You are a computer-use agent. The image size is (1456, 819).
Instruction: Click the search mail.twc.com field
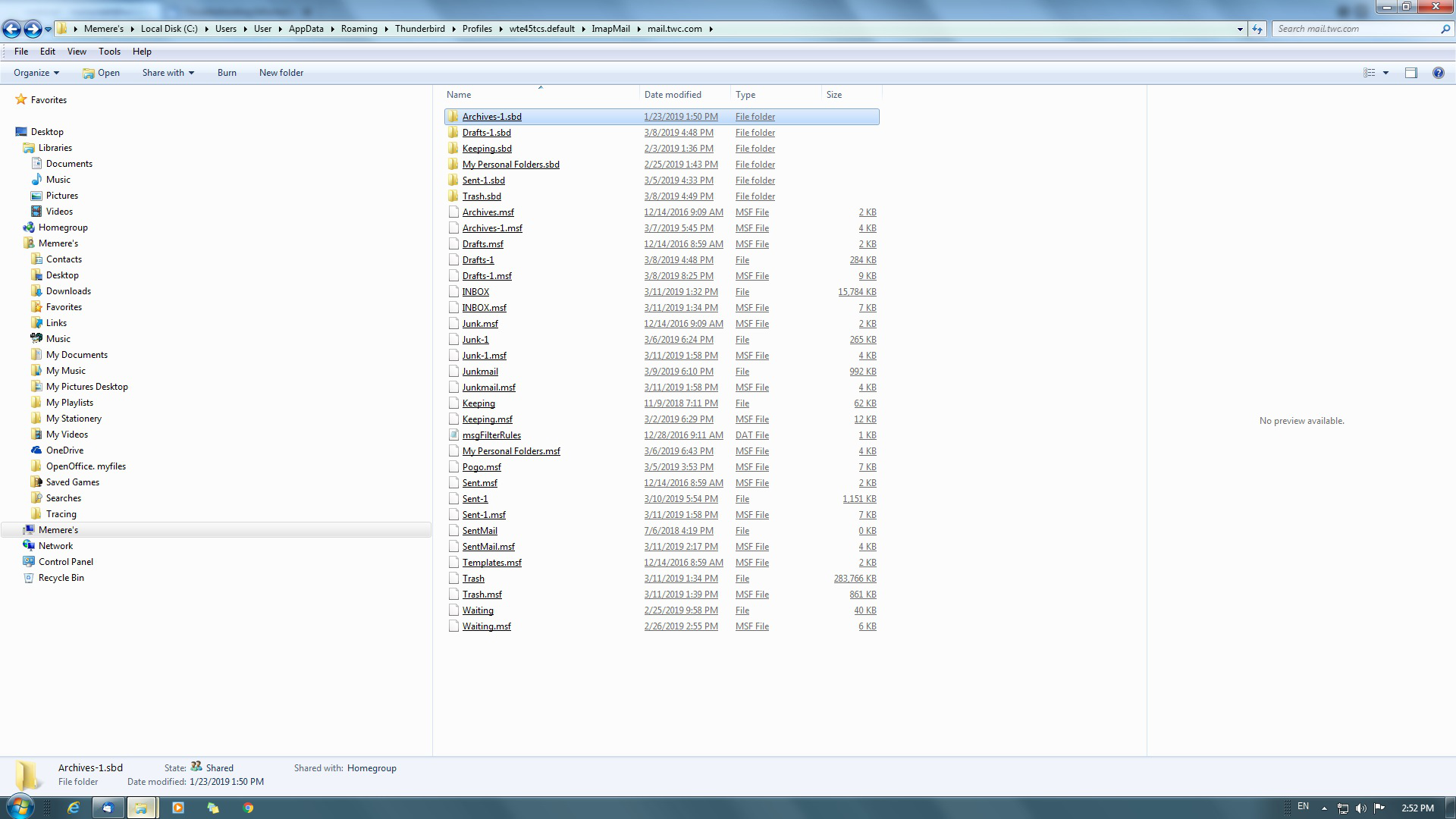(1354, 29)
